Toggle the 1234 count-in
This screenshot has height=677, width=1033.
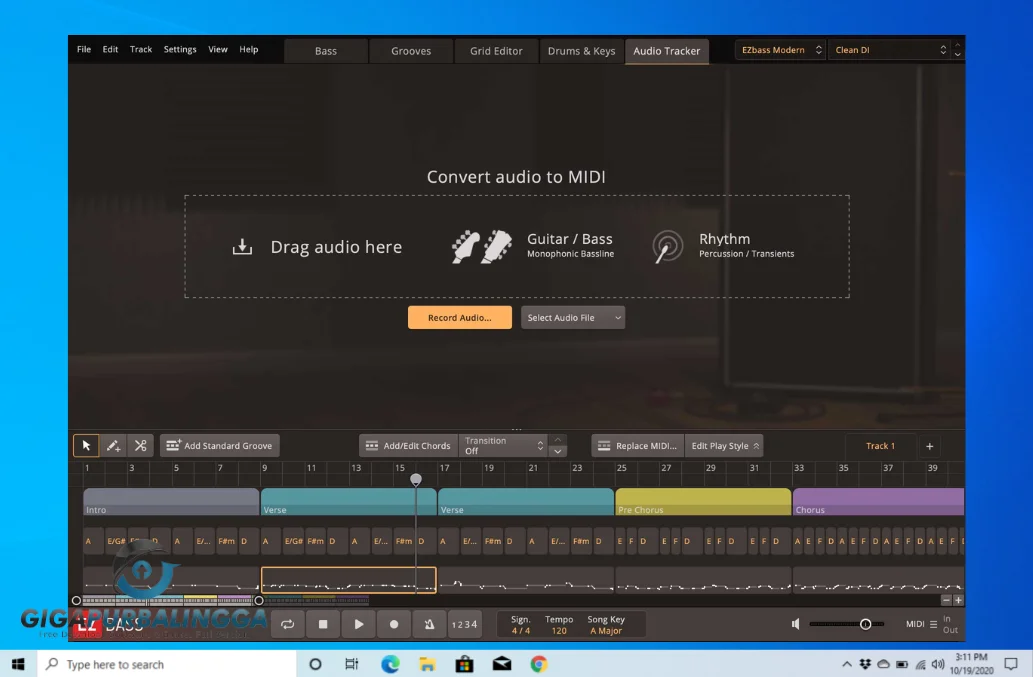(464, 624)
